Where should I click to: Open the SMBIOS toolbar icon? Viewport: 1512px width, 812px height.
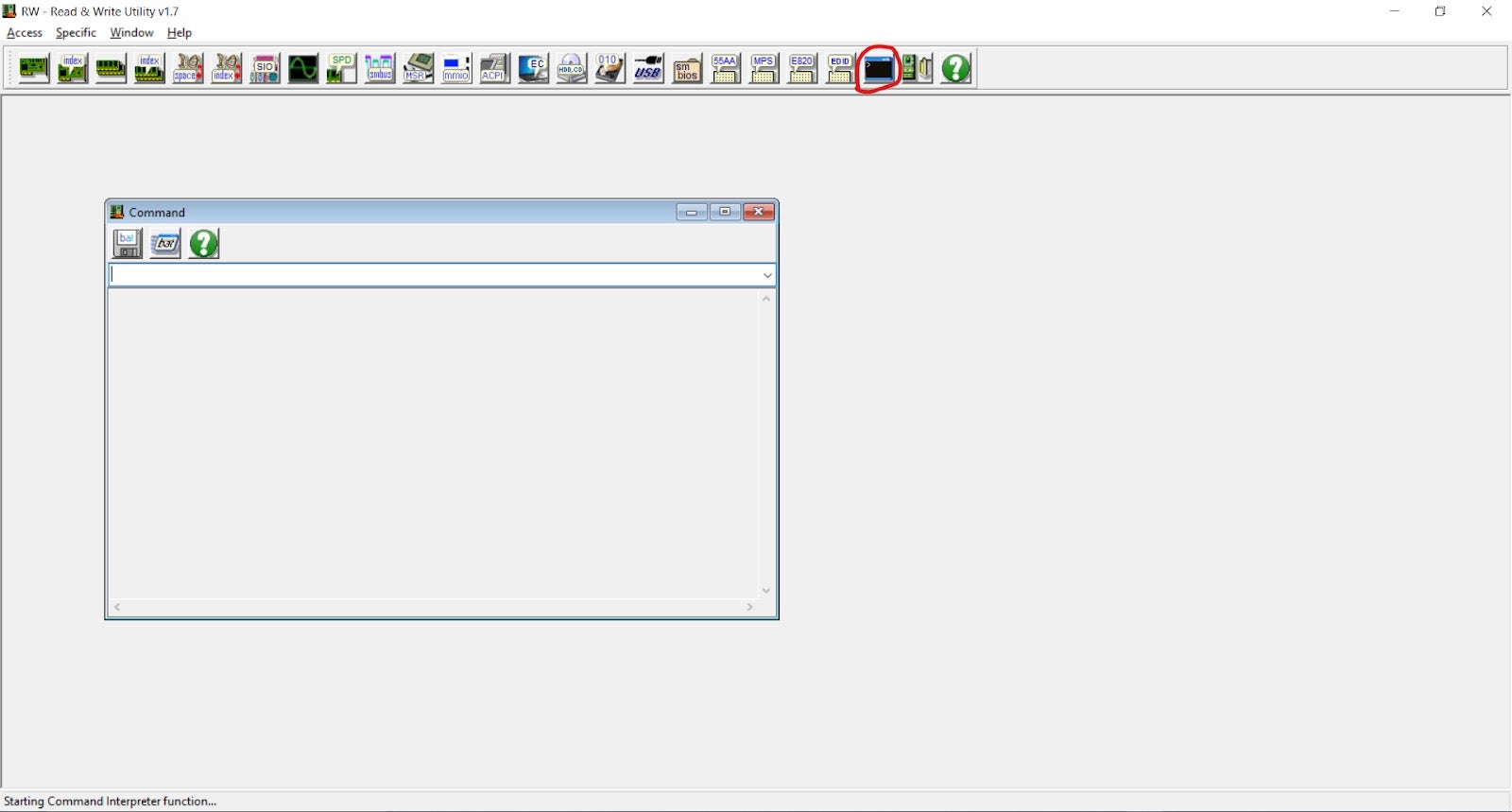coord(687,68)
